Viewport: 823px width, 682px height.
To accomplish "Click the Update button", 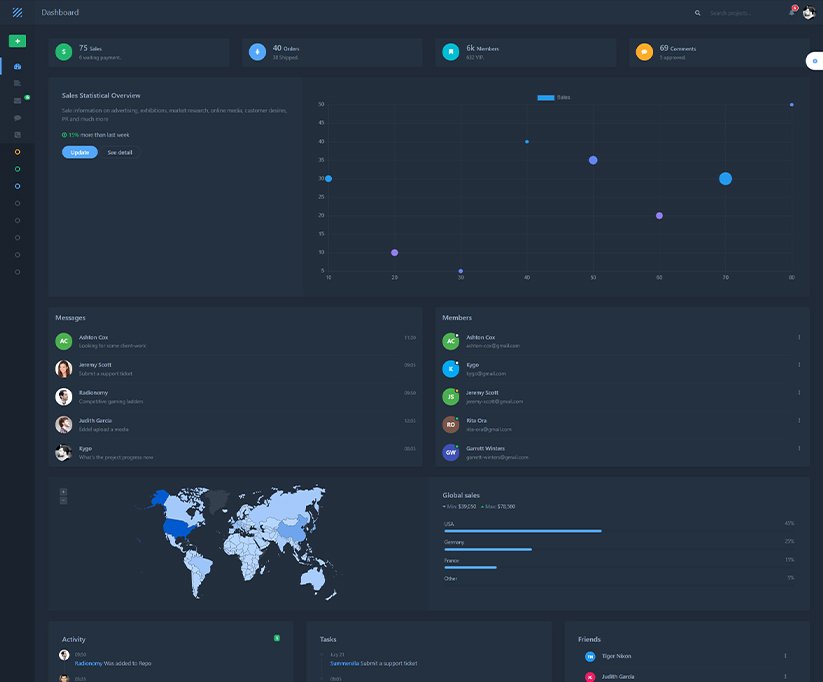I will pyautogui.click(x=79, y=152).
